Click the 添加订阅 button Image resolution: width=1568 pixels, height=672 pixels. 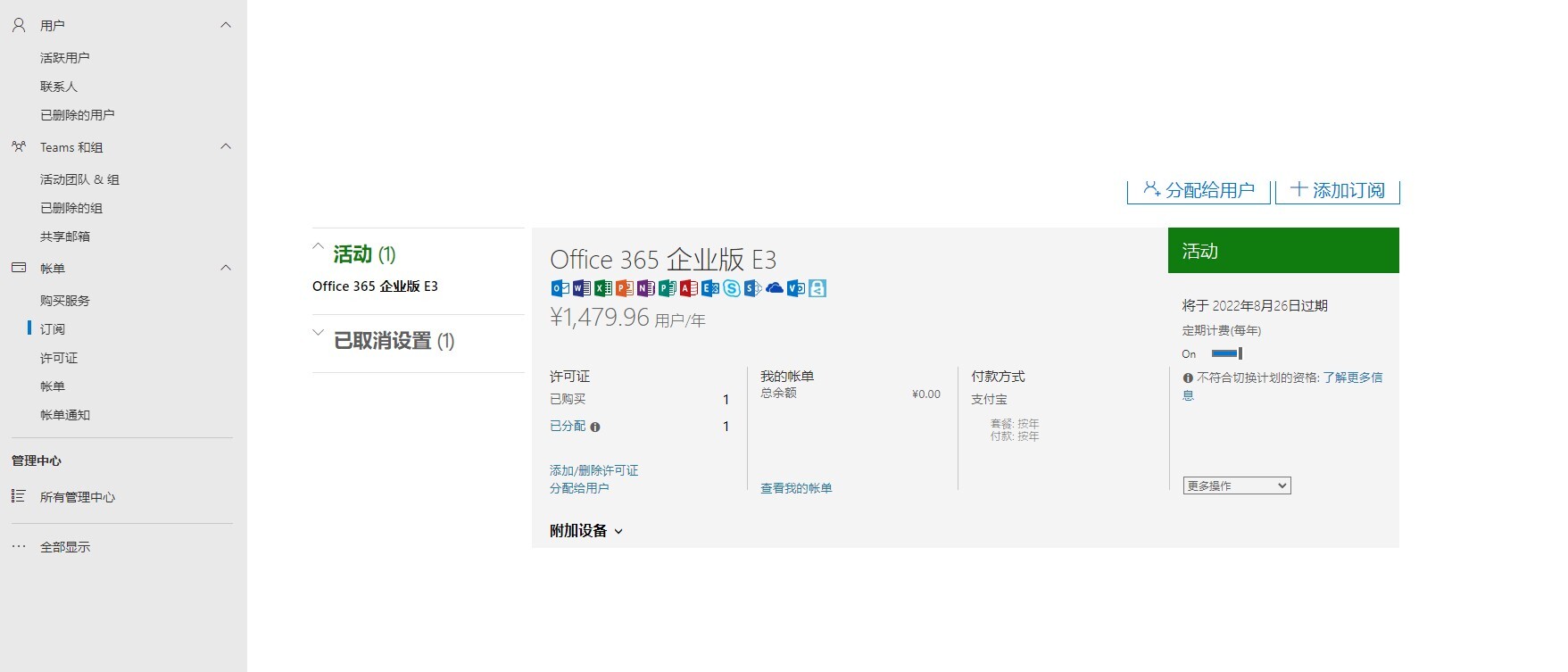(x=1338, y=190)
